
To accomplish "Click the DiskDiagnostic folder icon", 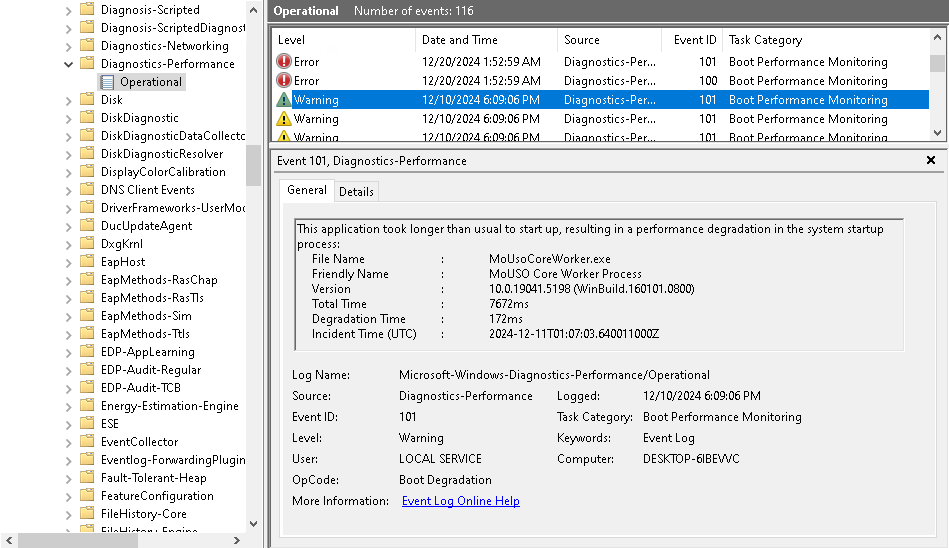I will click(87, 117).
